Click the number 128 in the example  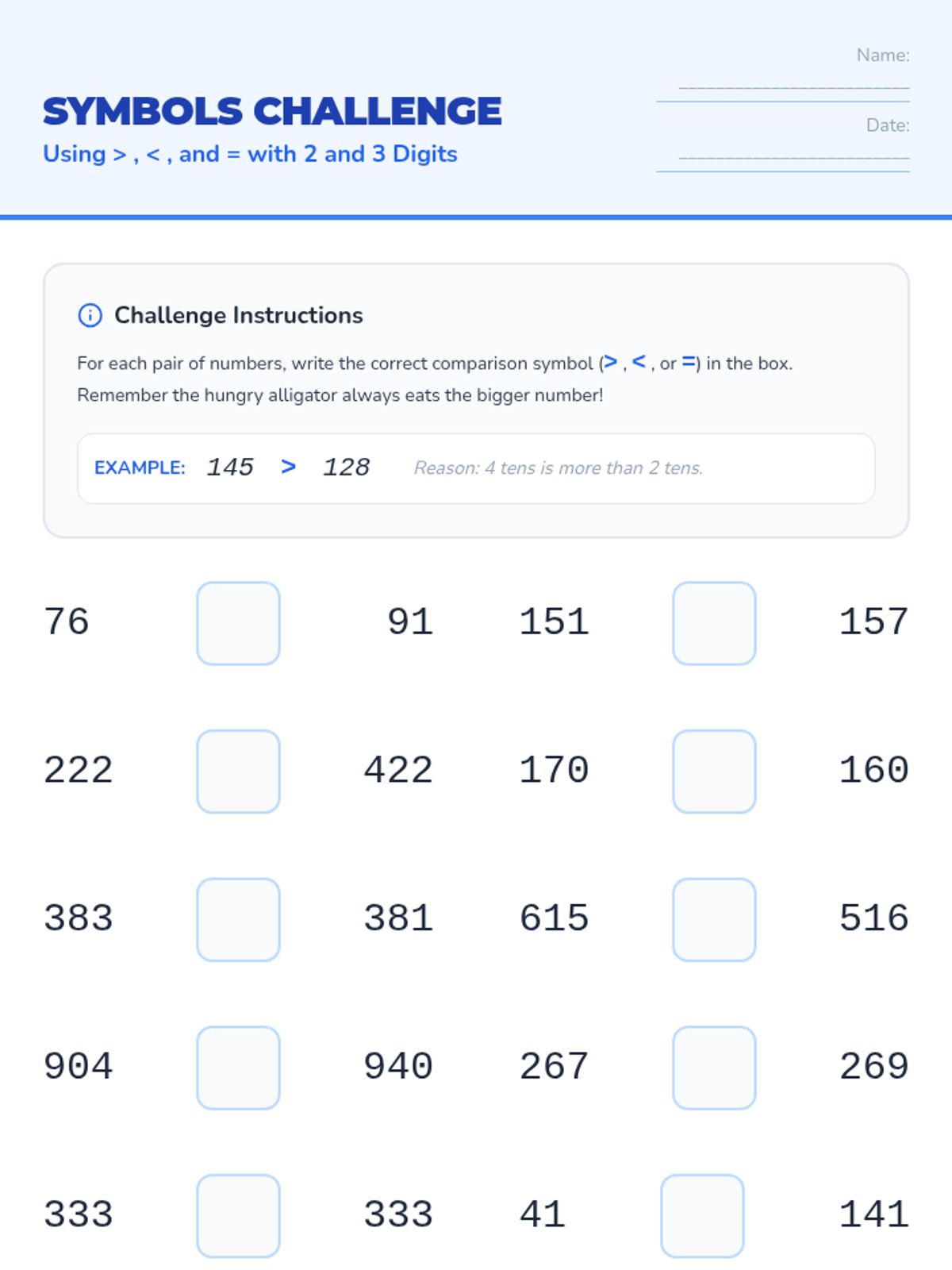(x=347, y=467)
